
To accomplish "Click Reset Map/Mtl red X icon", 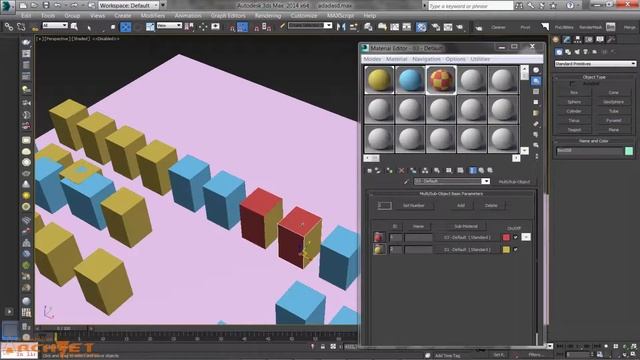I will [x=401, y=171].
